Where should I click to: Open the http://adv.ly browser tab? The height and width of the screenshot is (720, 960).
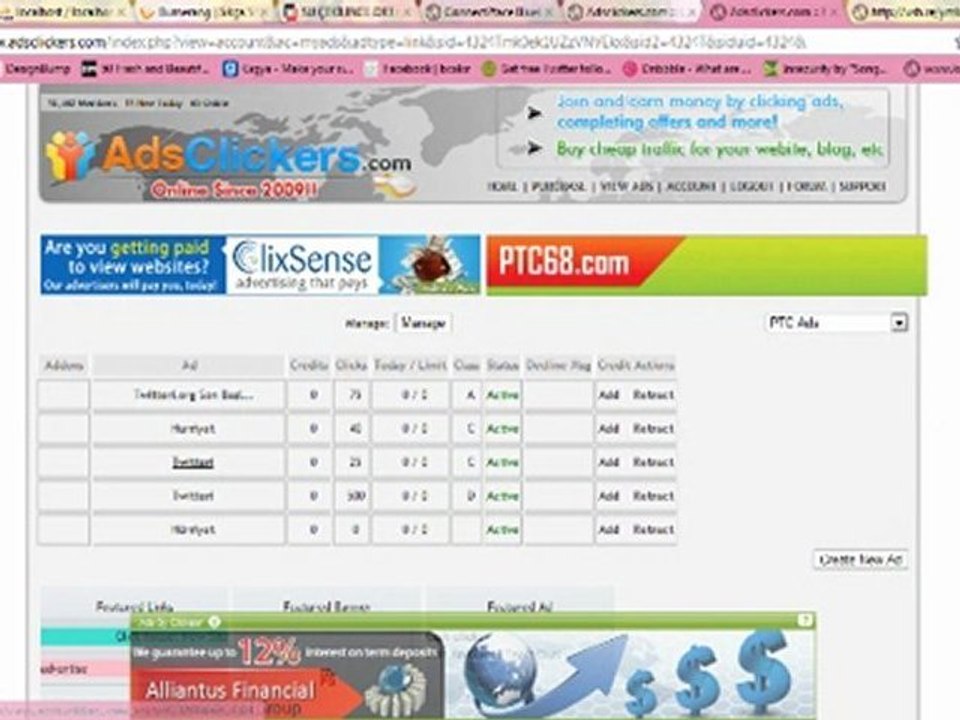pyautogui.click(x=906, y=12)
